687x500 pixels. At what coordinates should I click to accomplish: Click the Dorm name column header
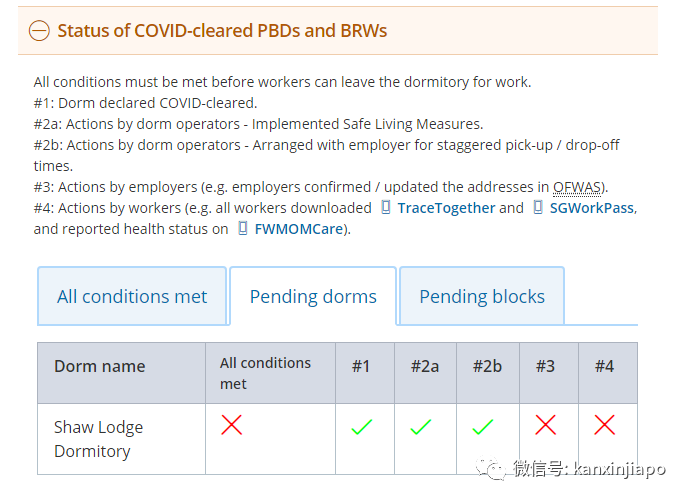point(100,366)
